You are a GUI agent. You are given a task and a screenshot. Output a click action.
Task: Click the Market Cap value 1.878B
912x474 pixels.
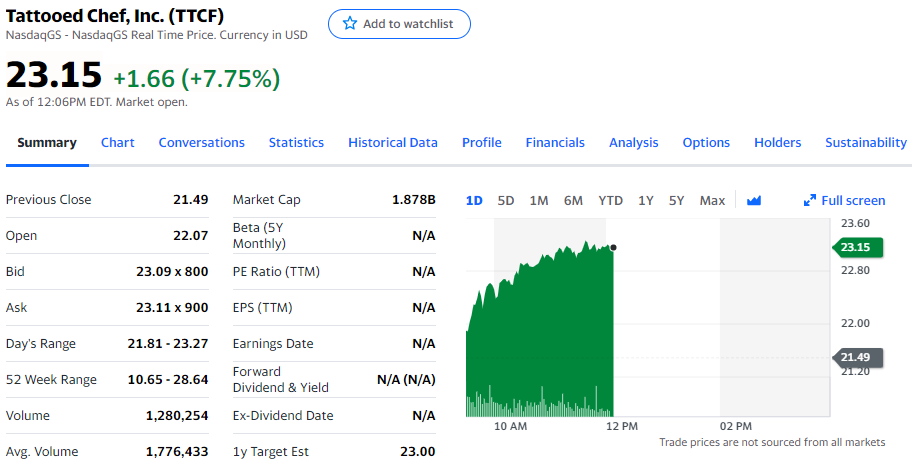click(414, 199)
